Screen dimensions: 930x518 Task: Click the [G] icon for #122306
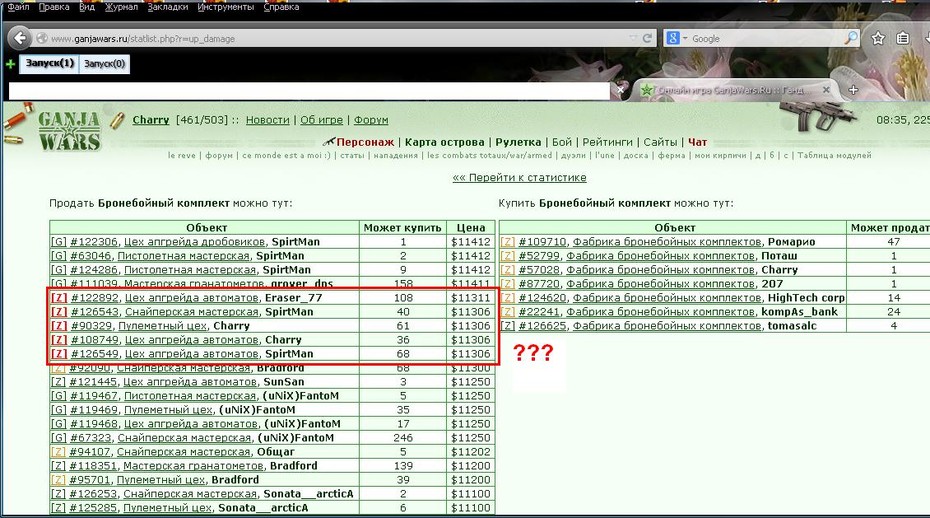tap(59, 241)
